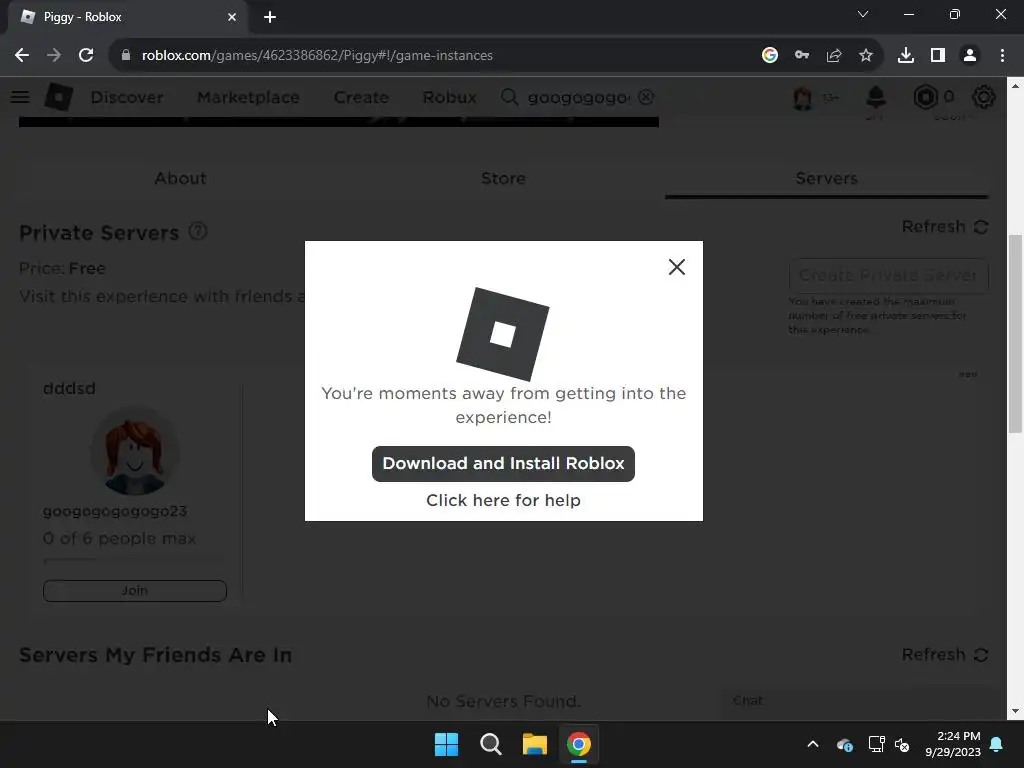Open File Explorer from taskbar
Image resolution: width=1024 pixels, height=768 pixels.
pyautogui.click(x=535, y=744)
